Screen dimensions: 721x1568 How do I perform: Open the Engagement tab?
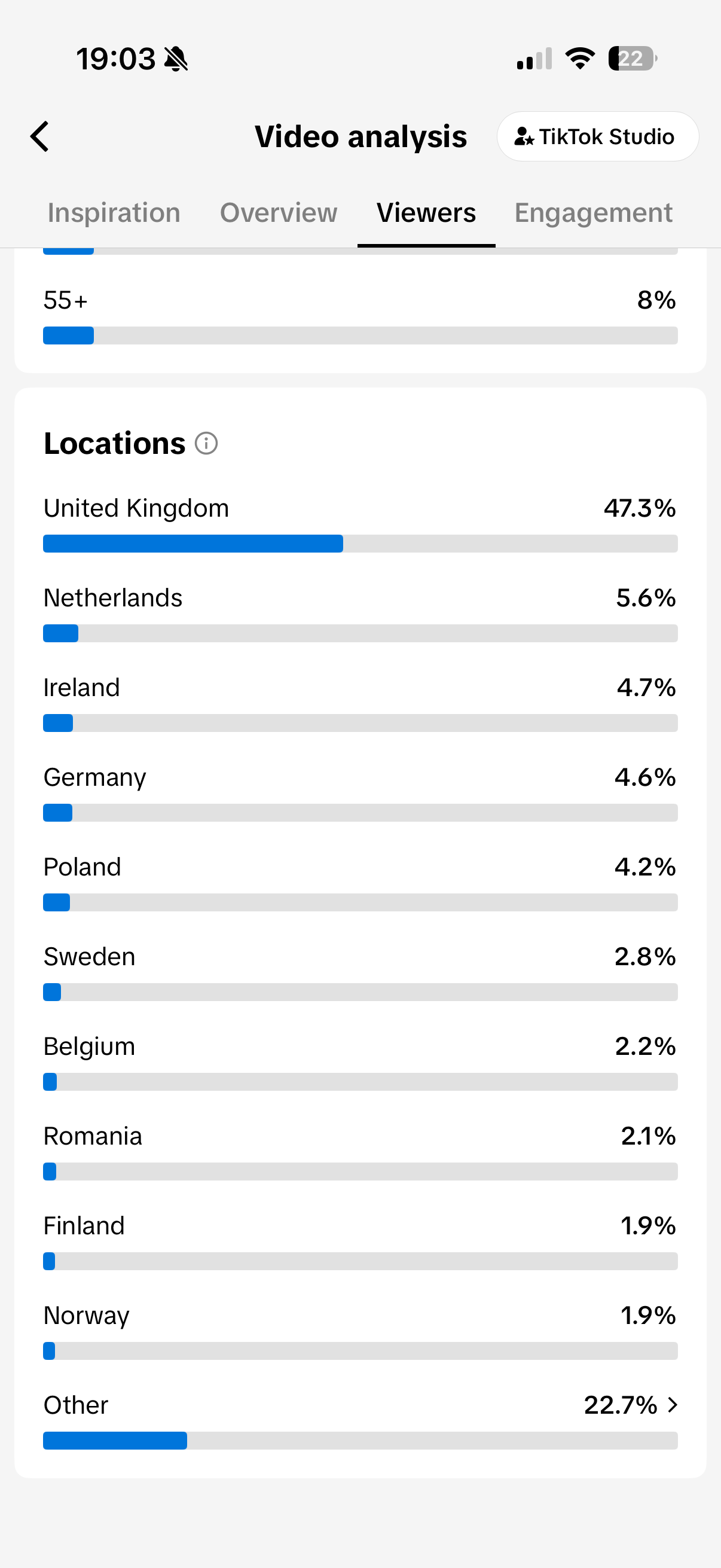click(x=593, y=213)
